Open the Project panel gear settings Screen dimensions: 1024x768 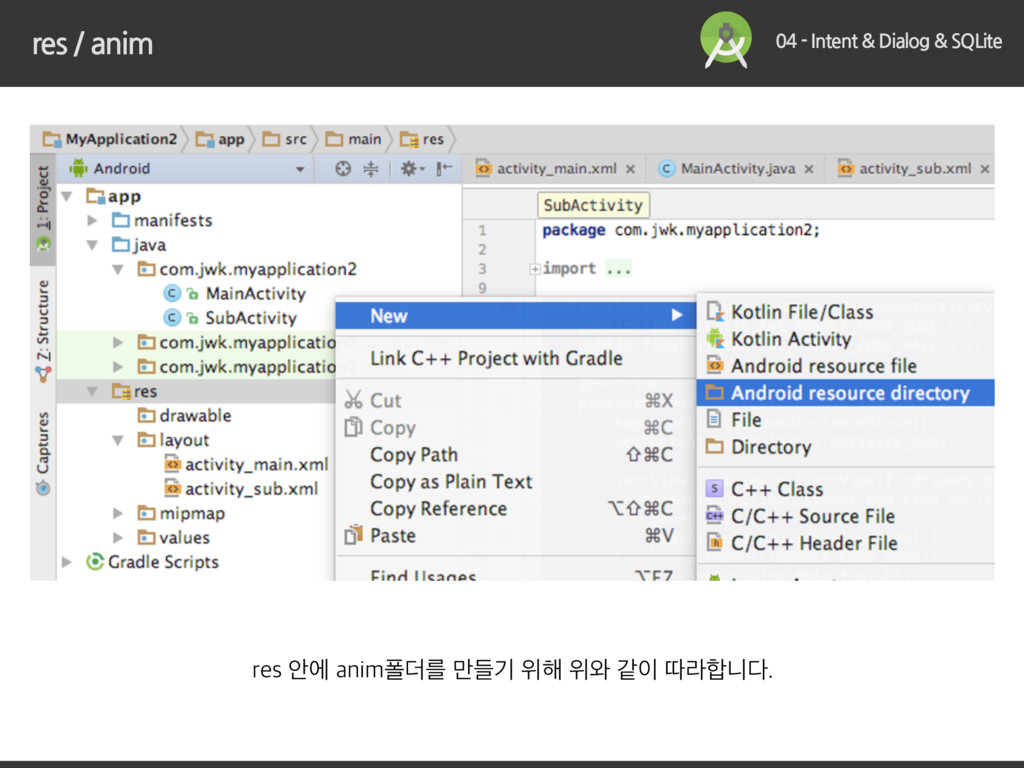point(409,169)
